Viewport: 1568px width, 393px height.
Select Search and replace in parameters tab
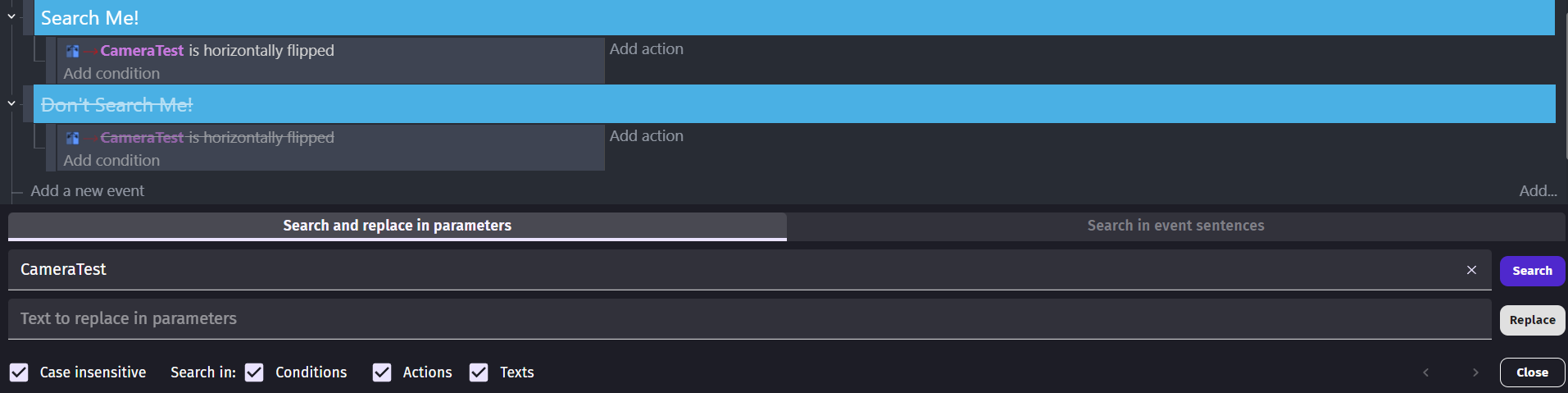click(x=398, y=226)
